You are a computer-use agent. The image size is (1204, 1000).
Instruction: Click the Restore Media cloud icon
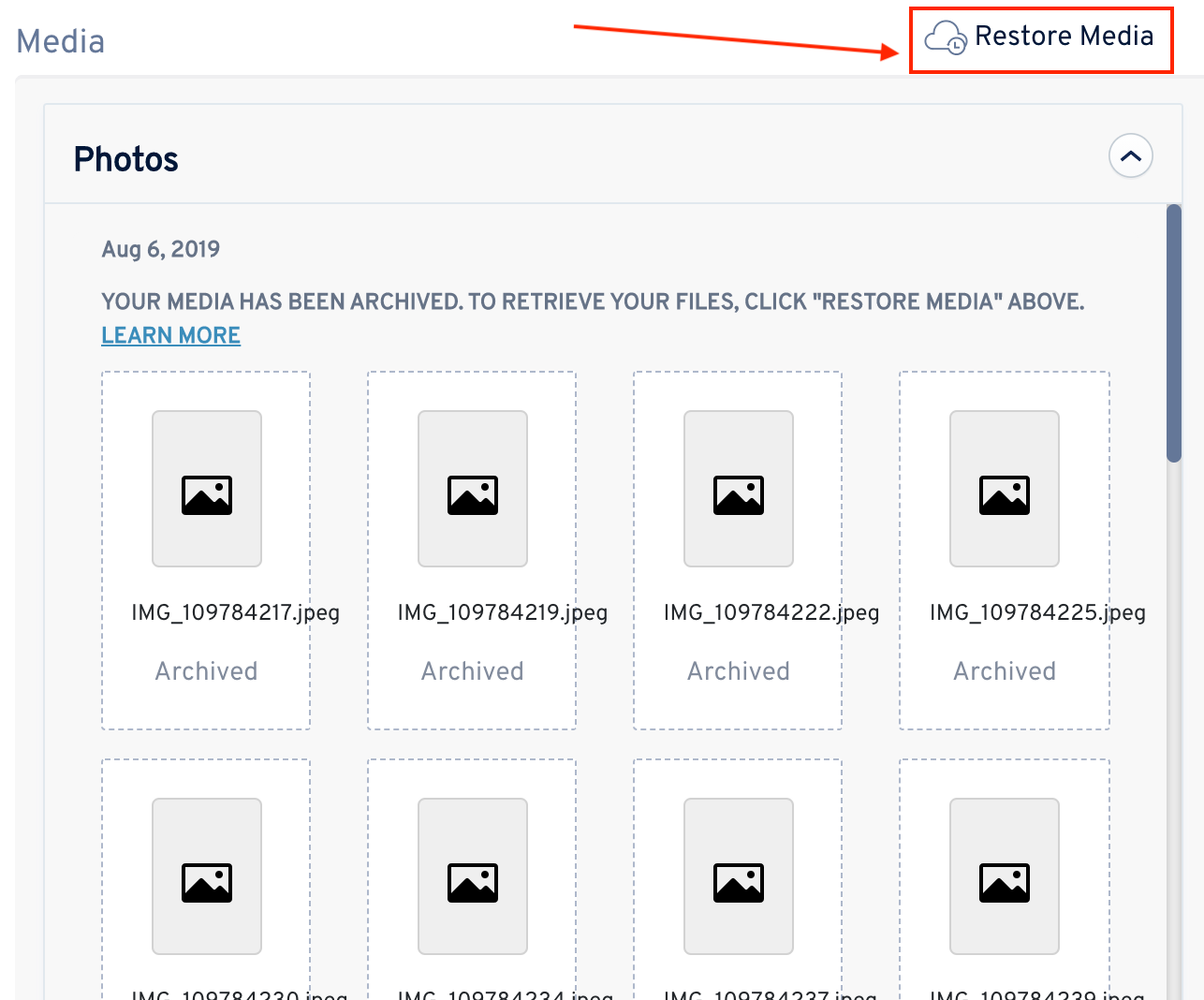click(946, 38)
